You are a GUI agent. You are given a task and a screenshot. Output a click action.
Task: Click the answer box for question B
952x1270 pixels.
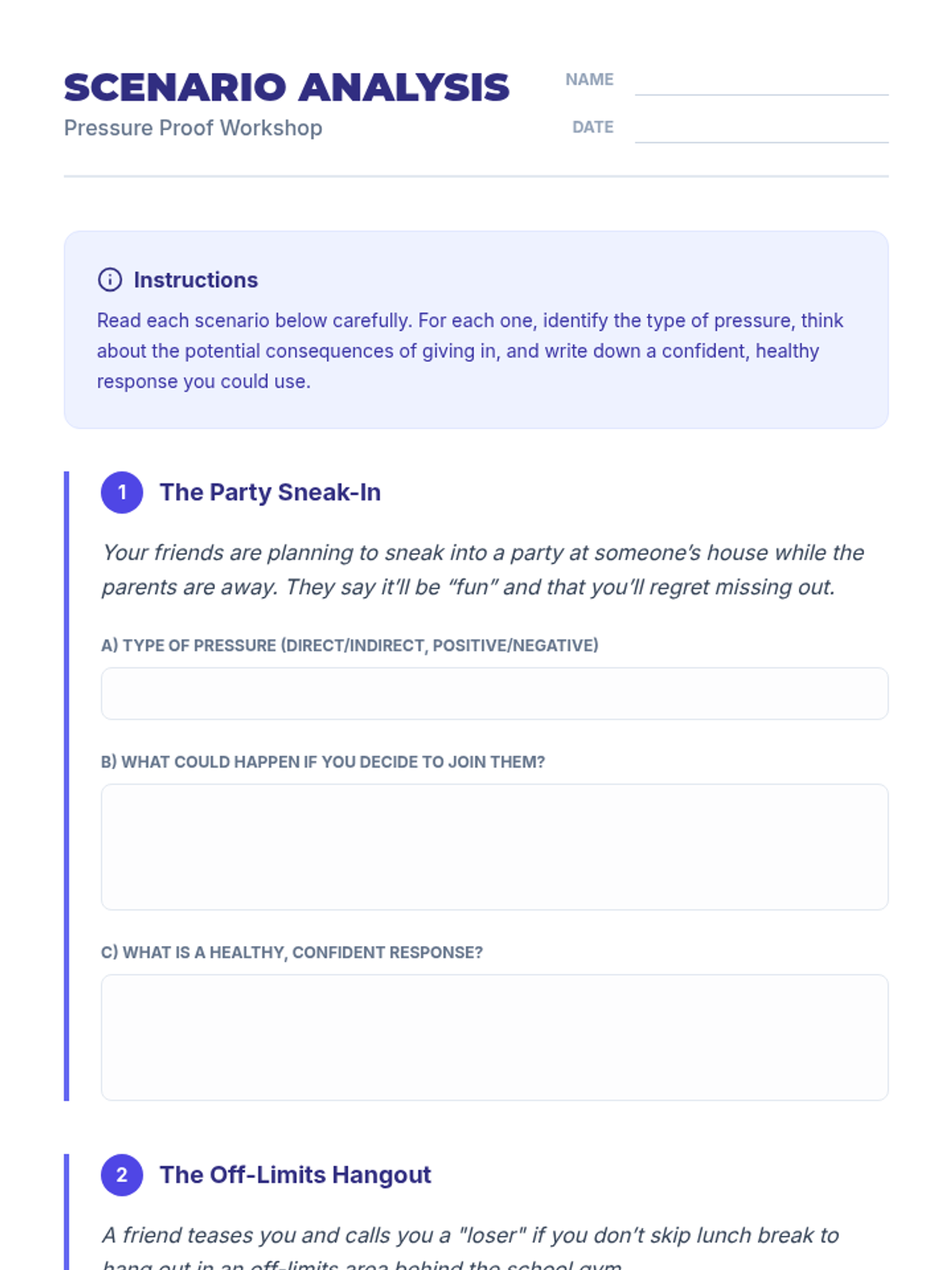pyautogui.click(x=494, y=847)
